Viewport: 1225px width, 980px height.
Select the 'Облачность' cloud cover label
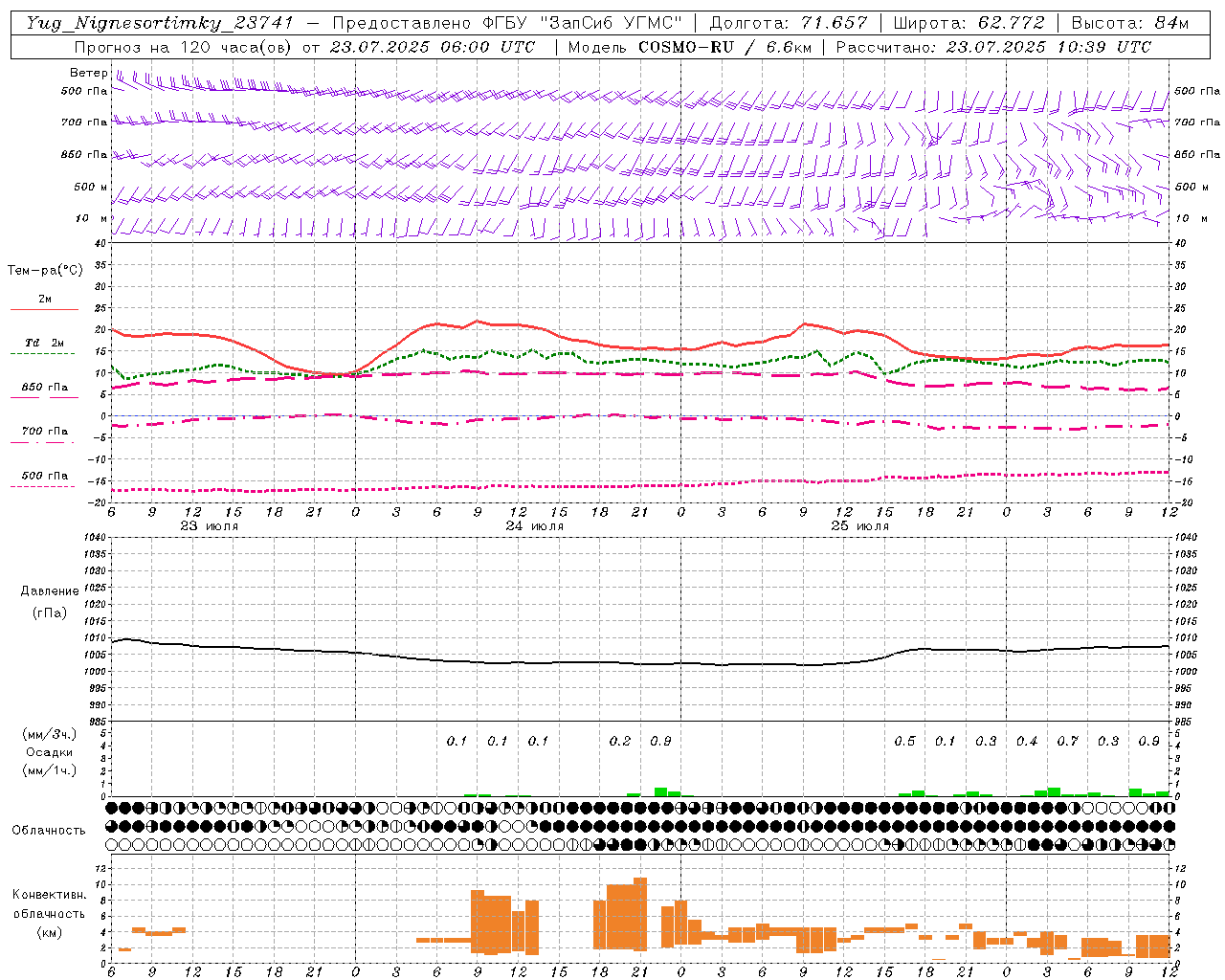pyautogui.click(x=49, y=831)
